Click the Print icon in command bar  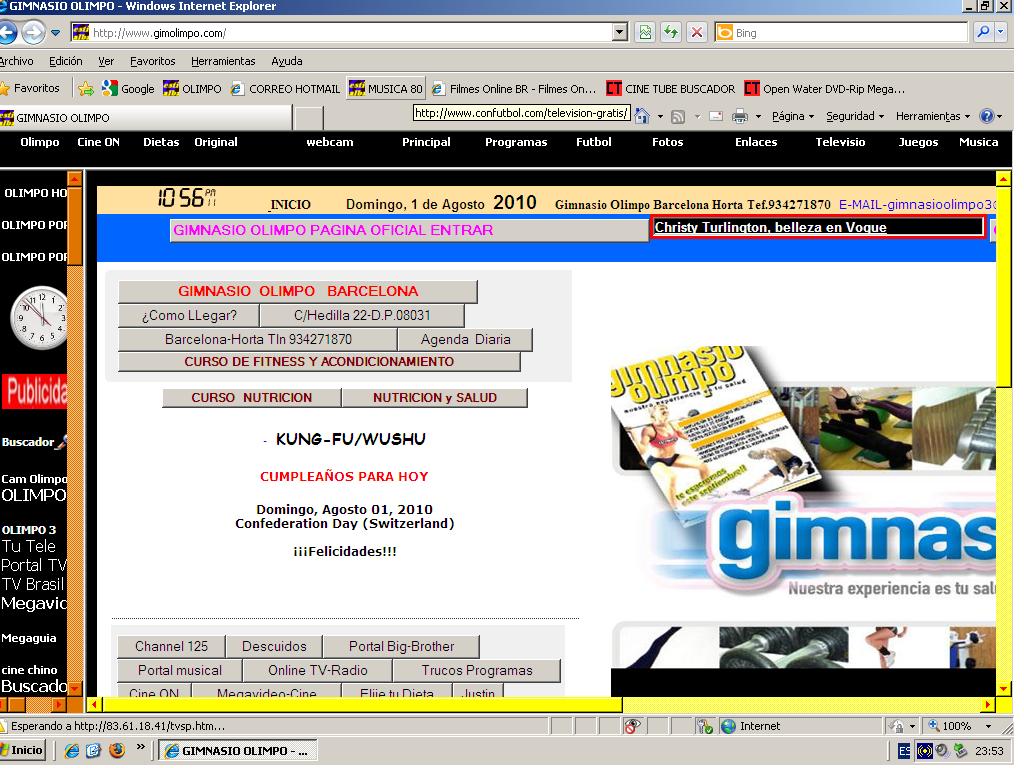740,116
